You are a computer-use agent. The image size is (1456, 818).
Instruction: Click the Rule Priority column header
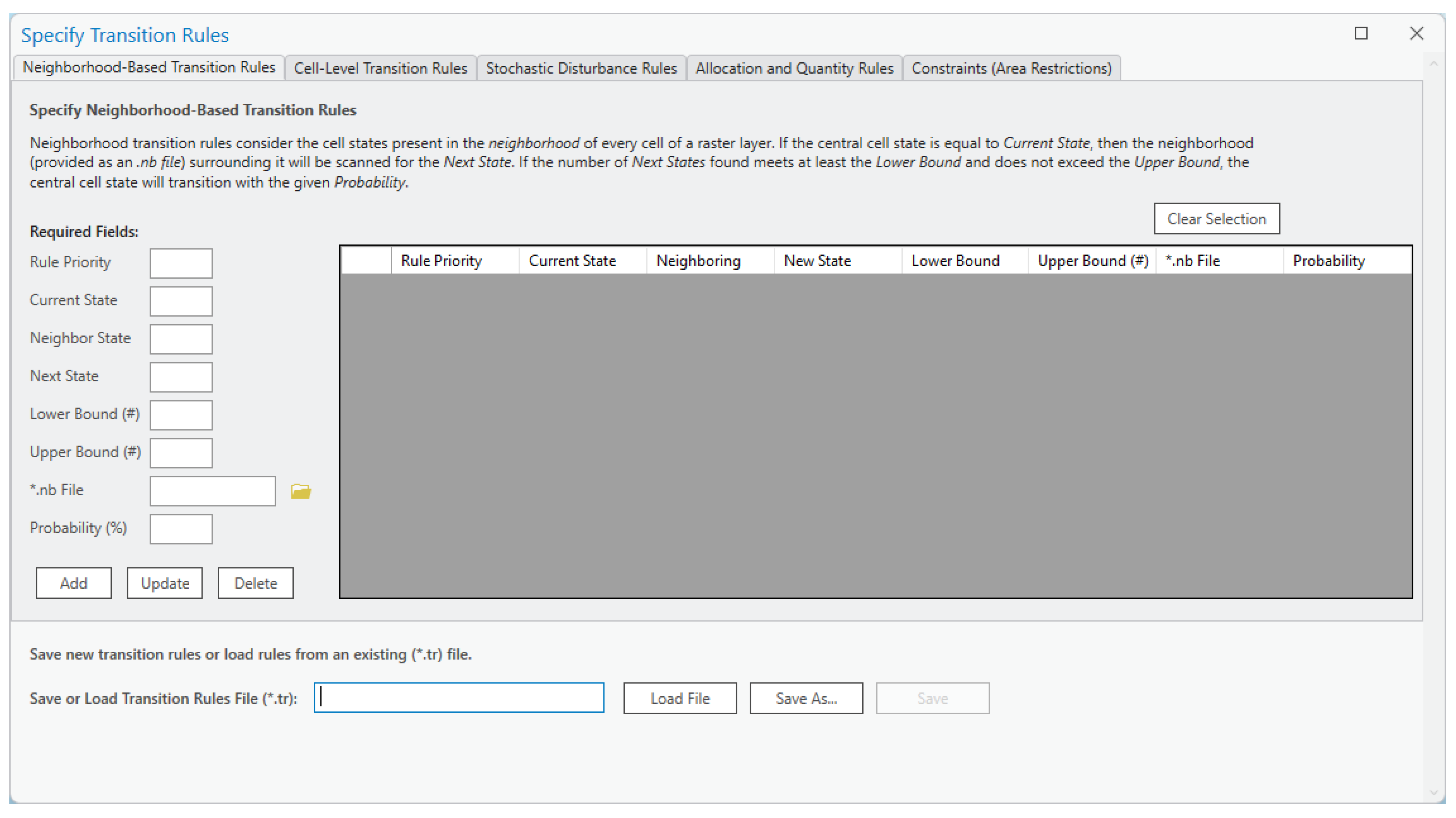(442, 260)
